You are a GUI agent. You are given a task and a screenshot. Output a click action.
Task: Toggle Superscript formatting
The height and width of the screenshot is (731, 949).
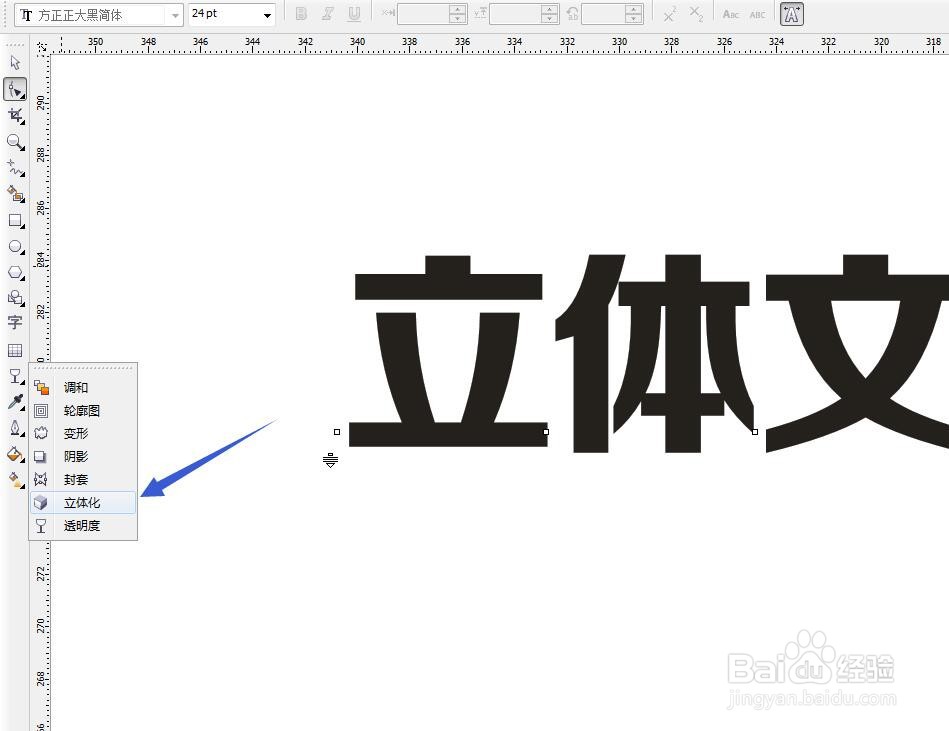669,14
